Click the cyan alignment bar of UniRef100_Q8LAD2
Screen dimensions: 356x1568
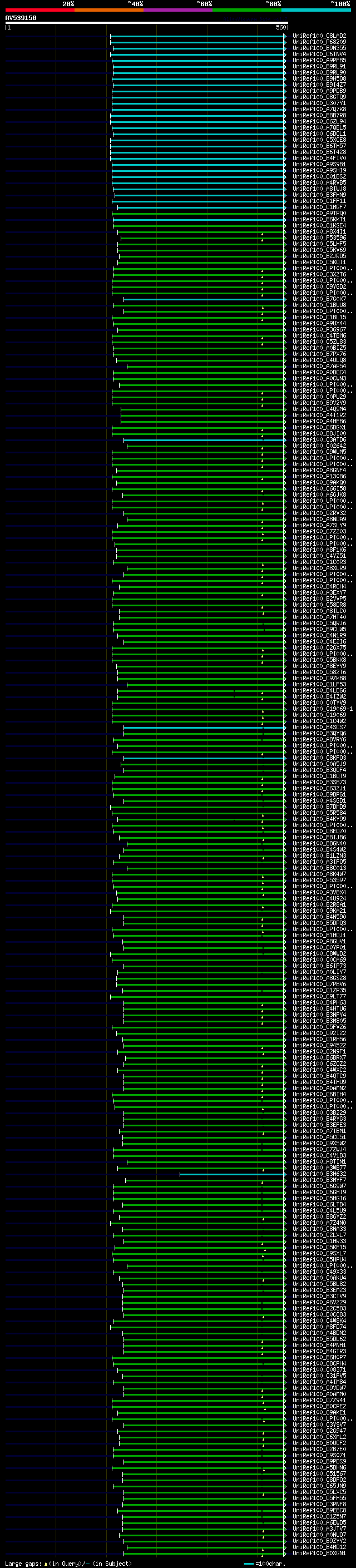(x=198, y=36)
